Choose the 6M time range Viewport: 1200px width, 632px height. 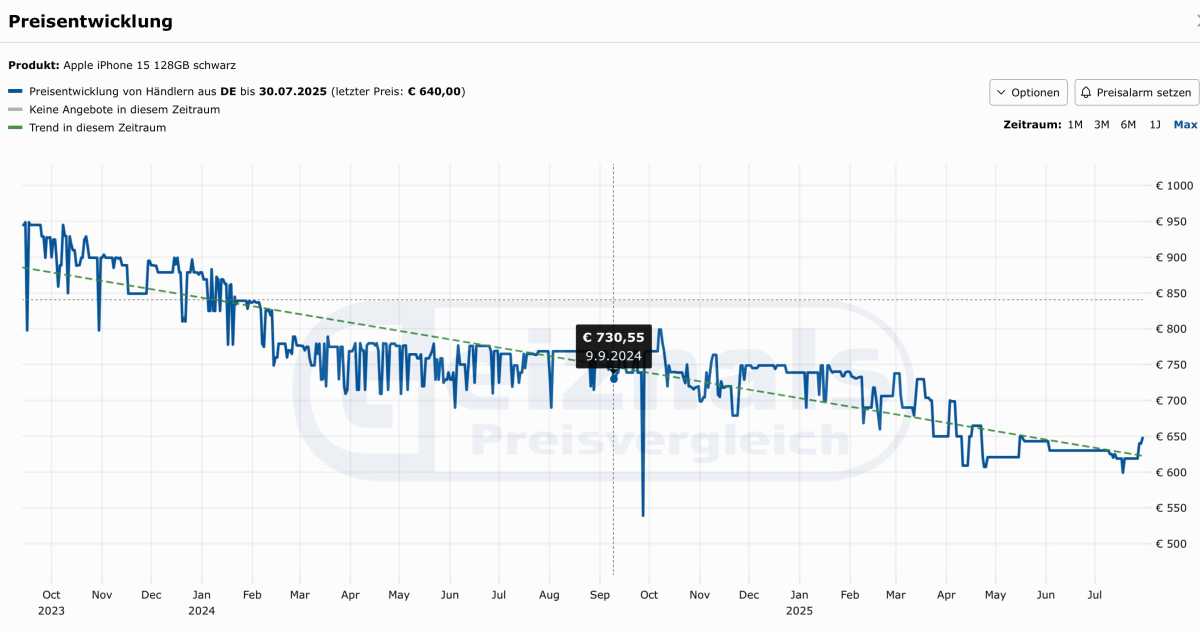pos(1128,125)
